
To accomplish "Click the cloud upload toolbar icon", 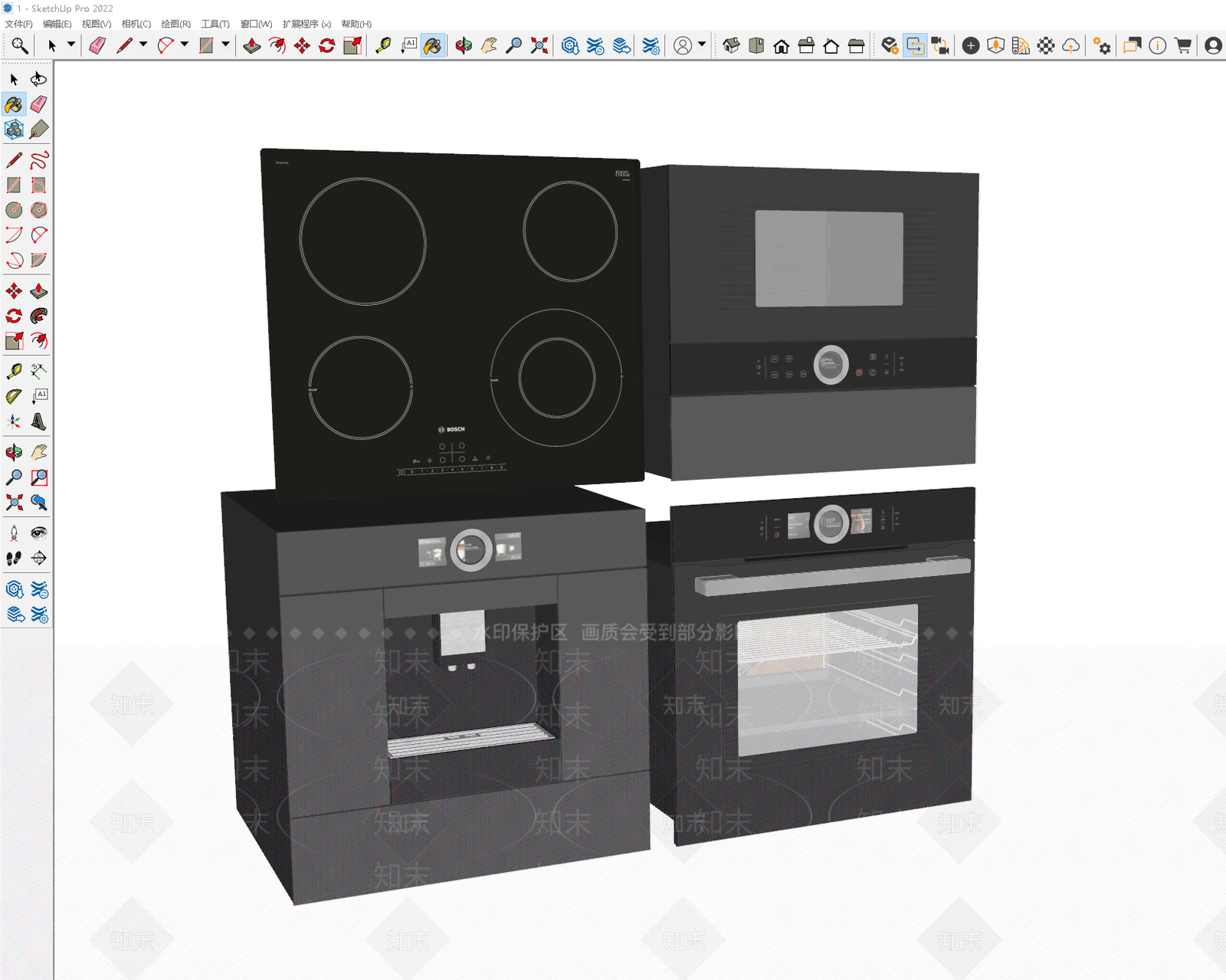I will [1070, 46].
